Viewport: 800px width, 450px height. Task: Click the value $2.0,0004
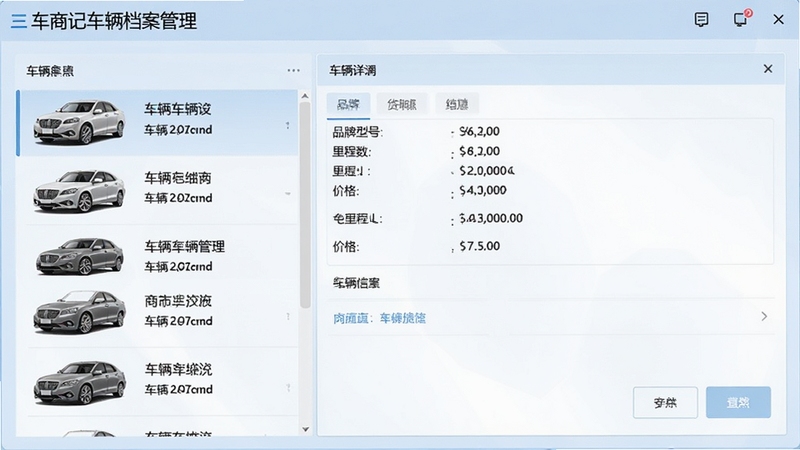(x=486, y=171)
